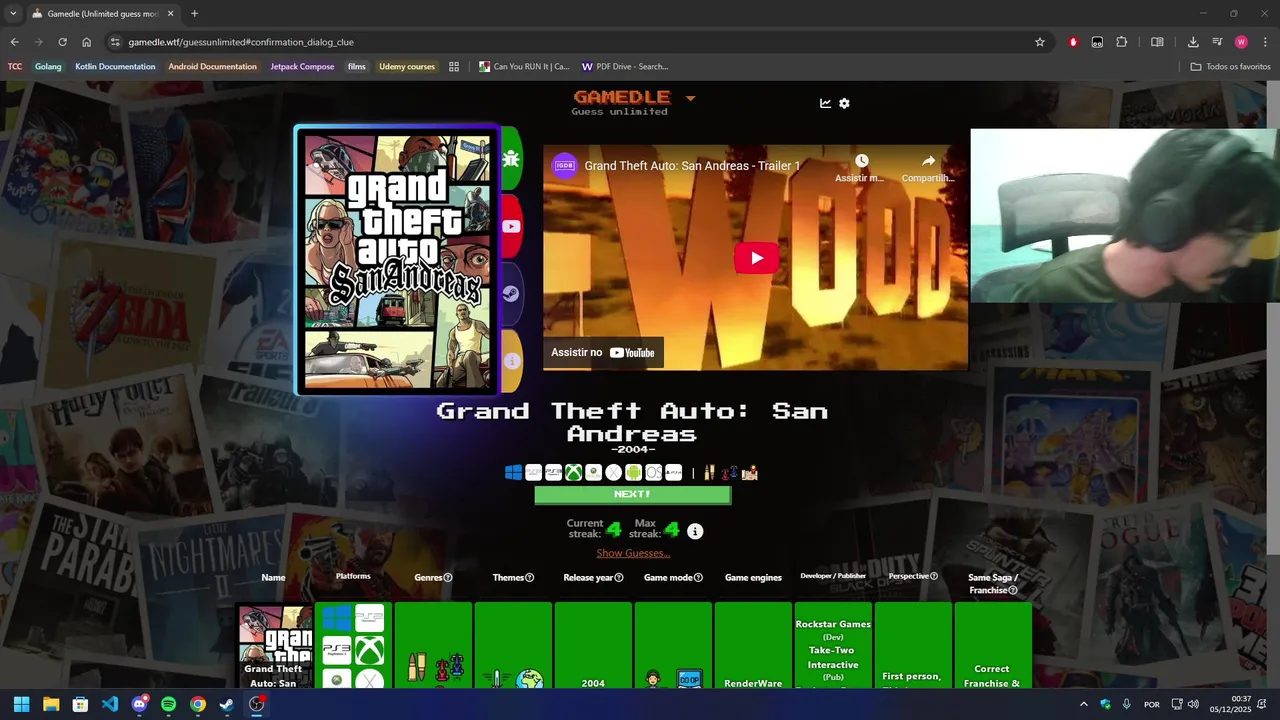The height and width of the screenshot is (720, 1280).
Task: Open the Chrome three-dot menu
Action: [1265, 42]
